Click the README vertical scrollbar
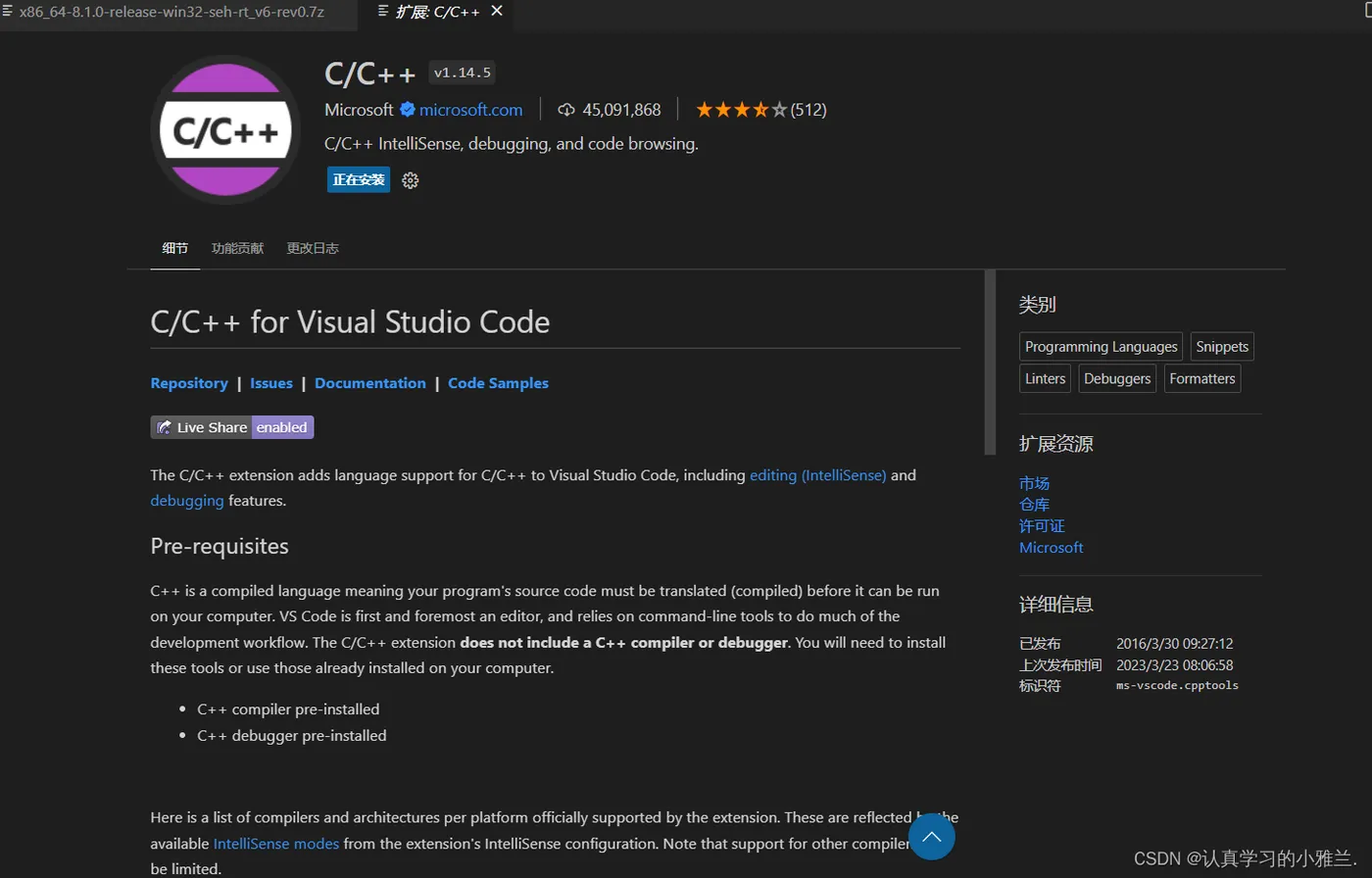The image size is (1372, 878). click(990, 363)
